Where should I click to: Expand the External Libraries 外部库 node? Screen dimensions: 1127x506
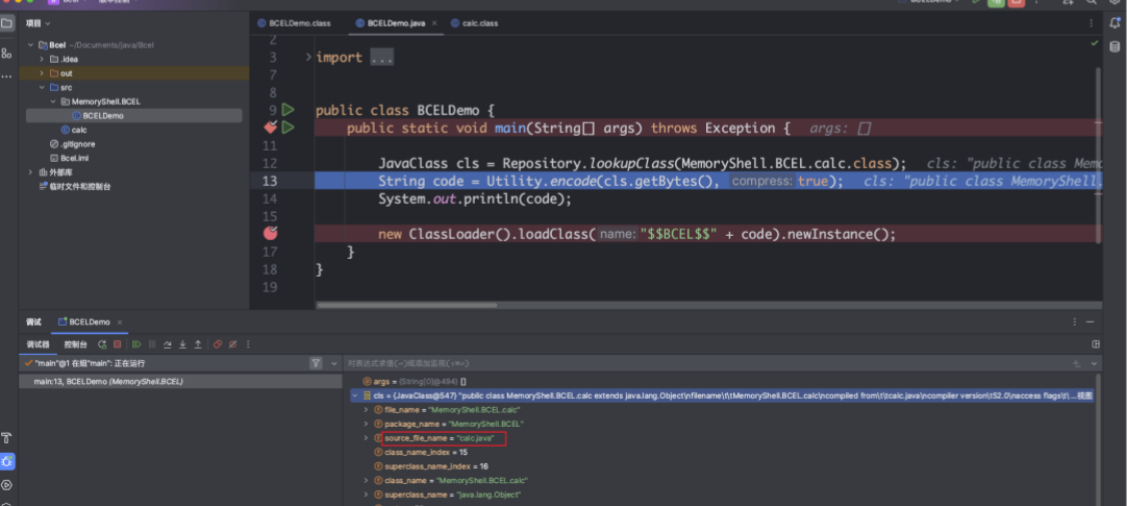coord(31,172)
